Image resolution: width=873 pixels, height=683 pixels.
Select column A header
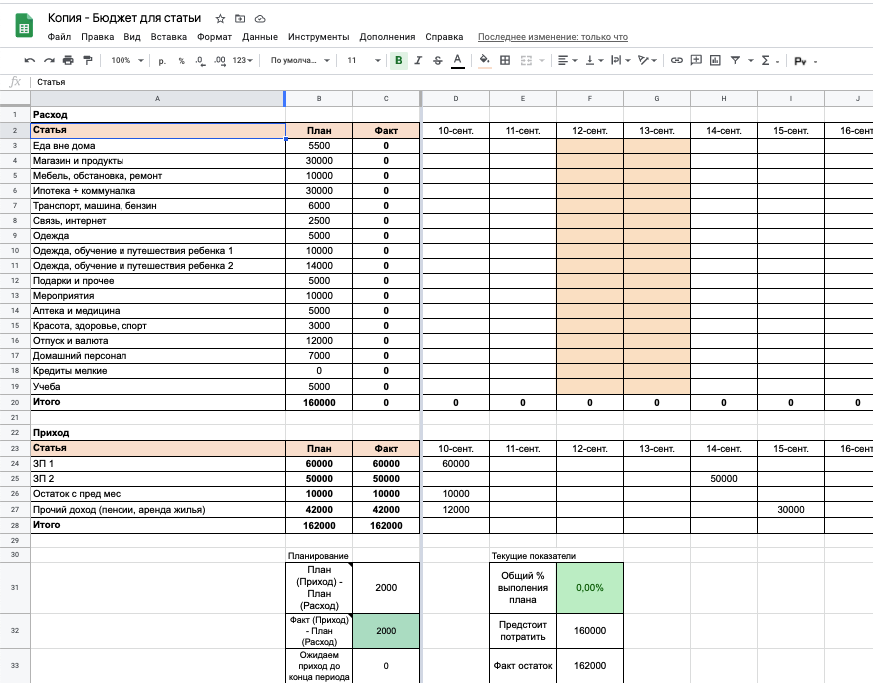[158, 99]
